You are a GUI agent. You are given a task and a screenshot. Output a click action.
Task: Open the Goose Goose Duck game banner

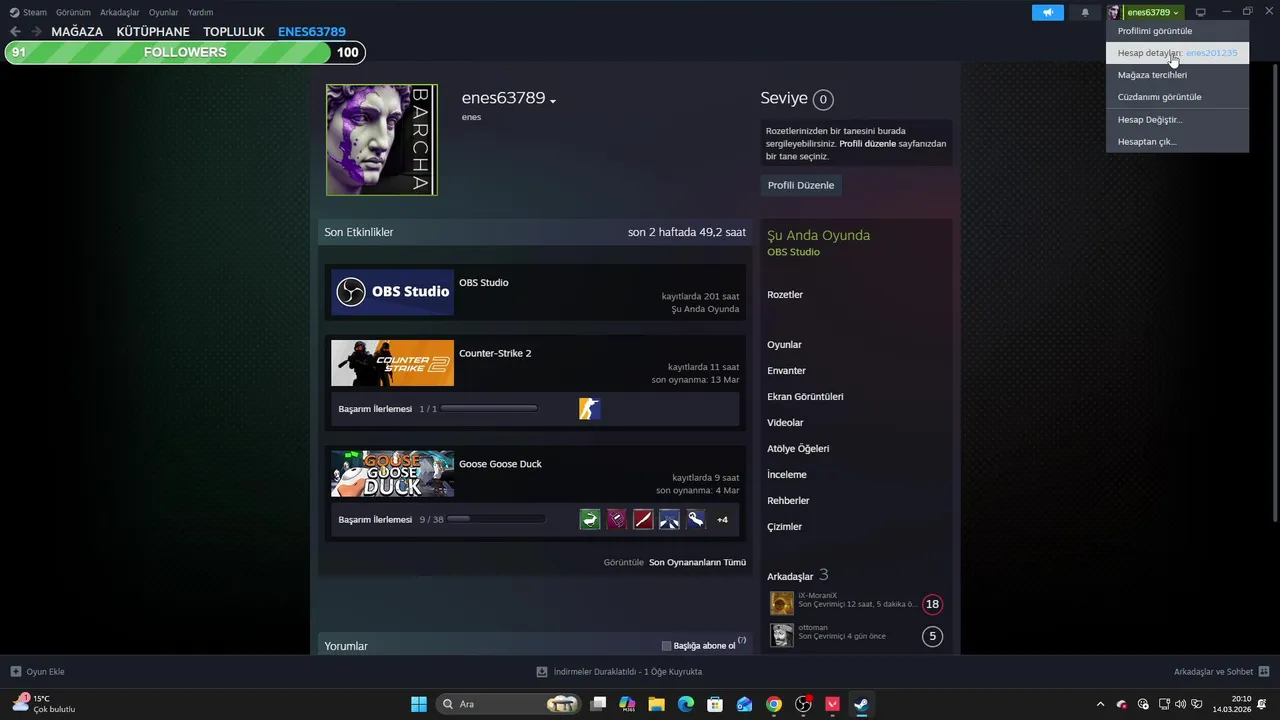click(392, 474)
